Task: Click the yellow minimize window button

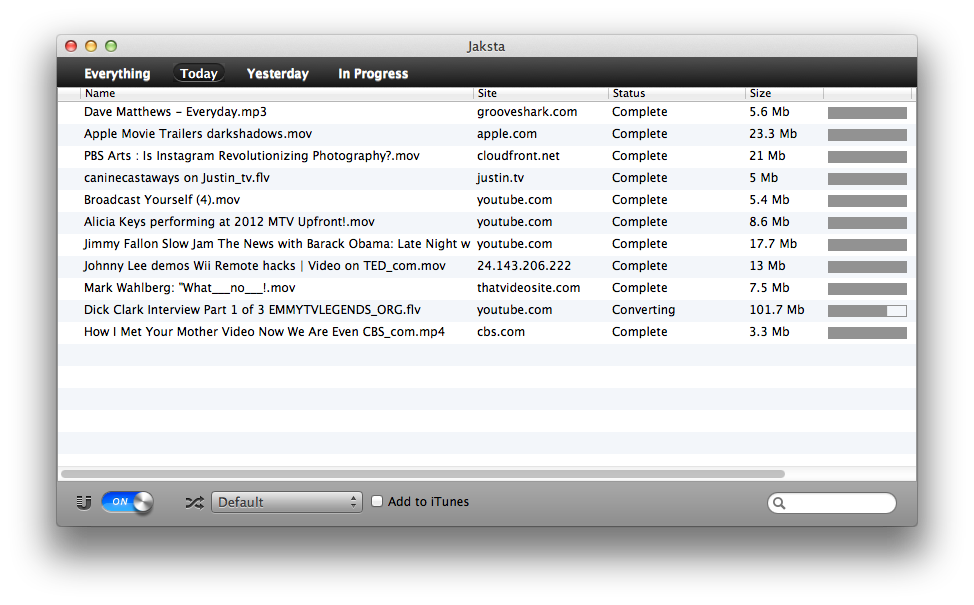Action: [91, 46]
